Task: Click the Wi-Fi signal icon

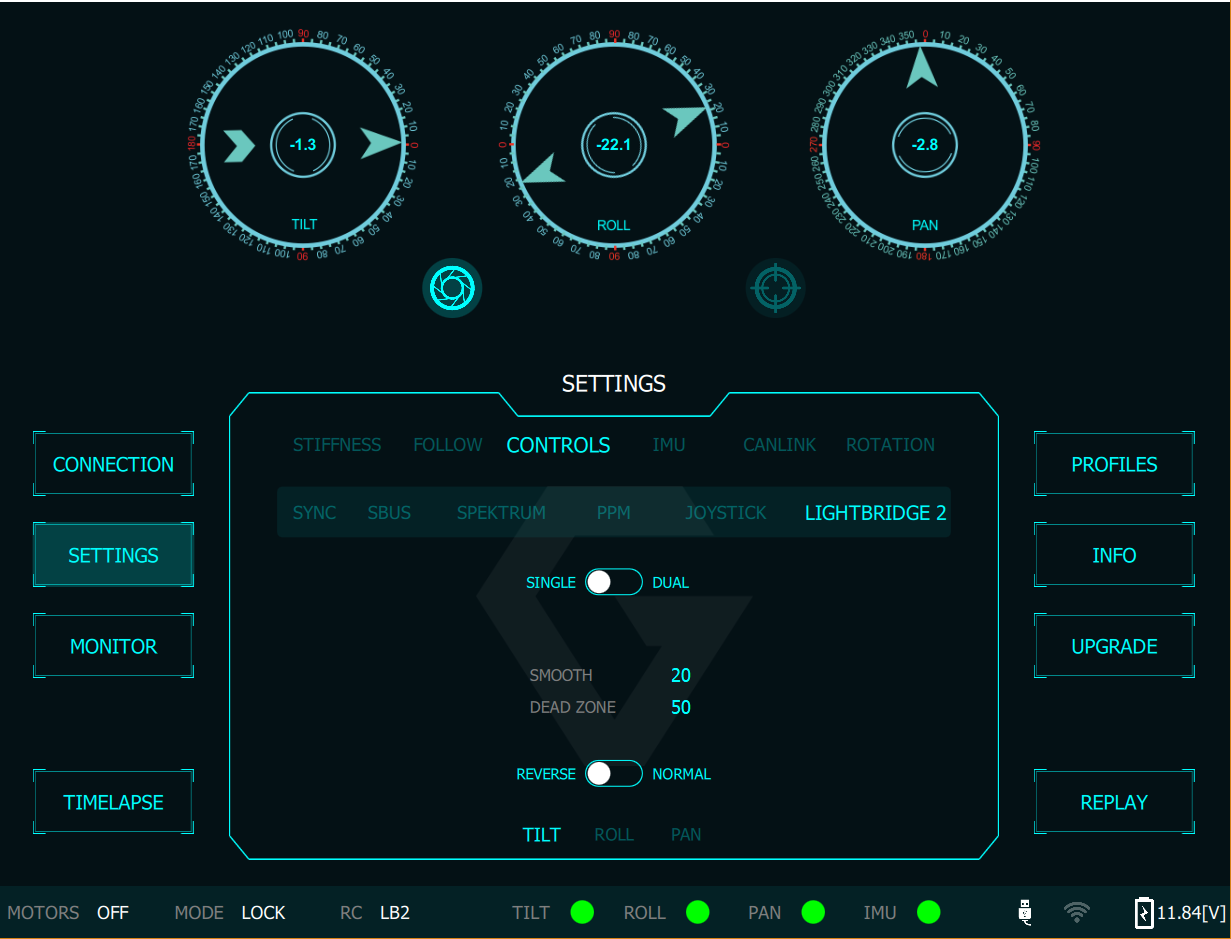Action: pyautogui.click(x=1077, y=912)
